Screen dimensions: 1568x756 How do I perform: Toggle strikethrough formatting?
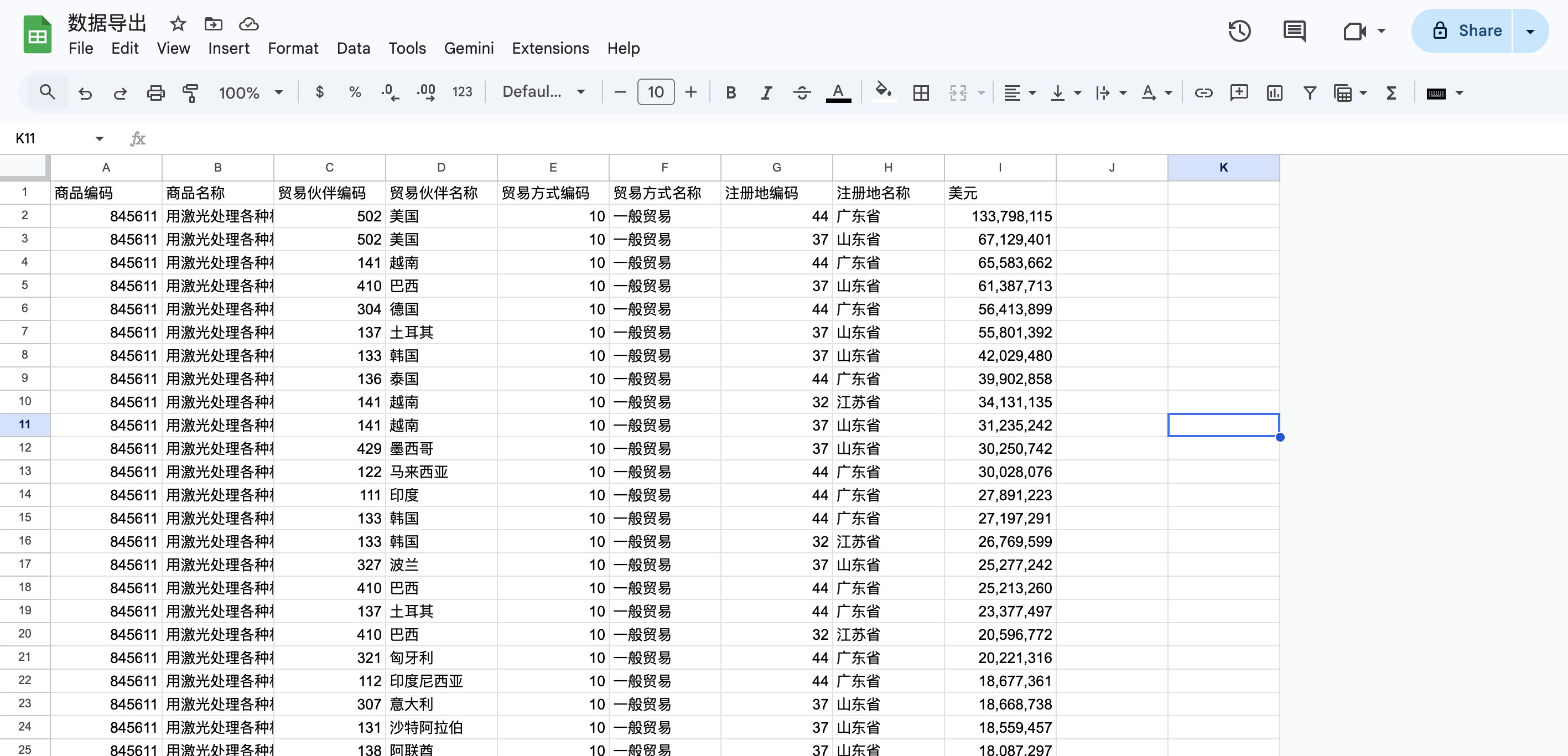click(802, 92)
